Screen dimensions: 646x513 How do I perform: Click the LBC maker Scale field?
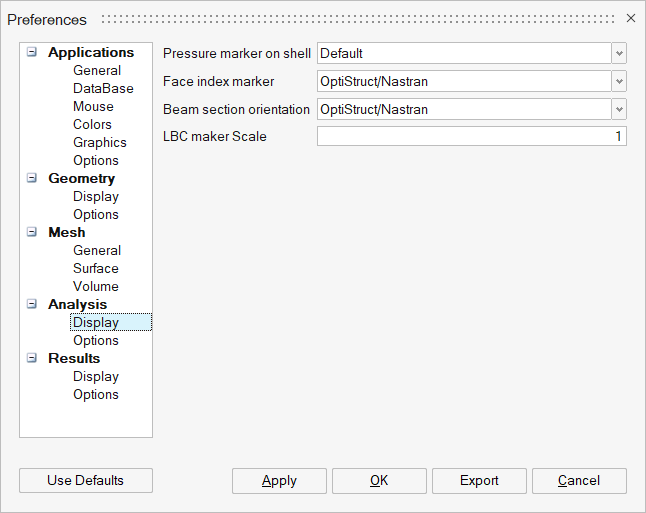pyautogui.click(x=471, y=136)
